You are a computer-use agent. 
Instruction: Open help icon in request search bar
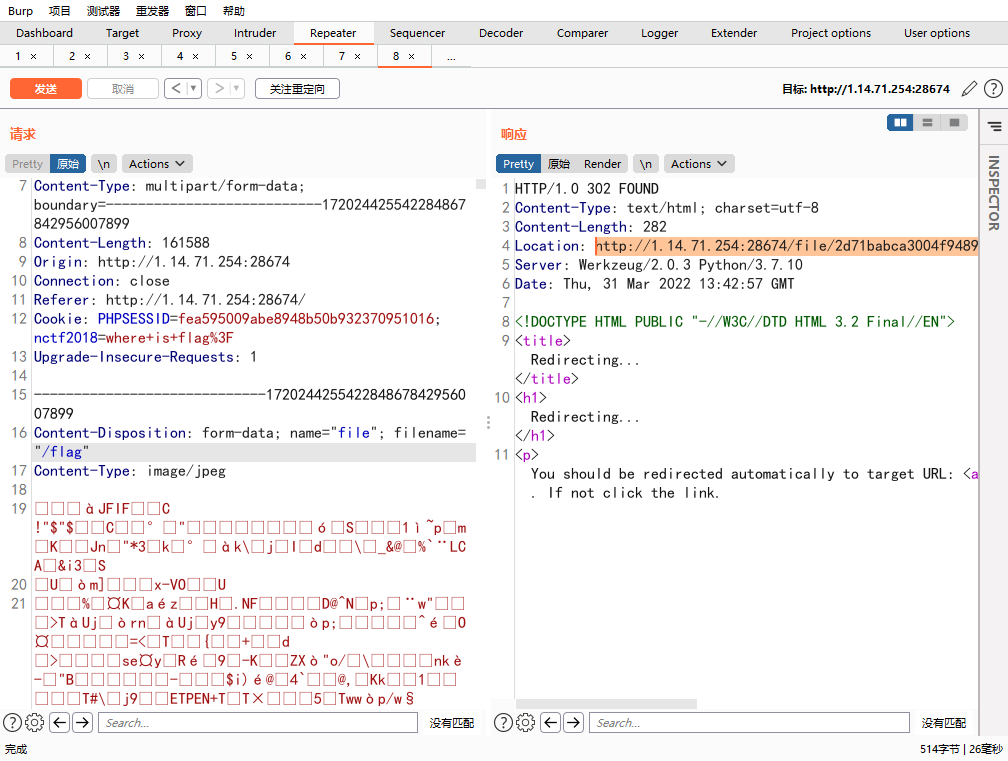[x=12, y=722]
